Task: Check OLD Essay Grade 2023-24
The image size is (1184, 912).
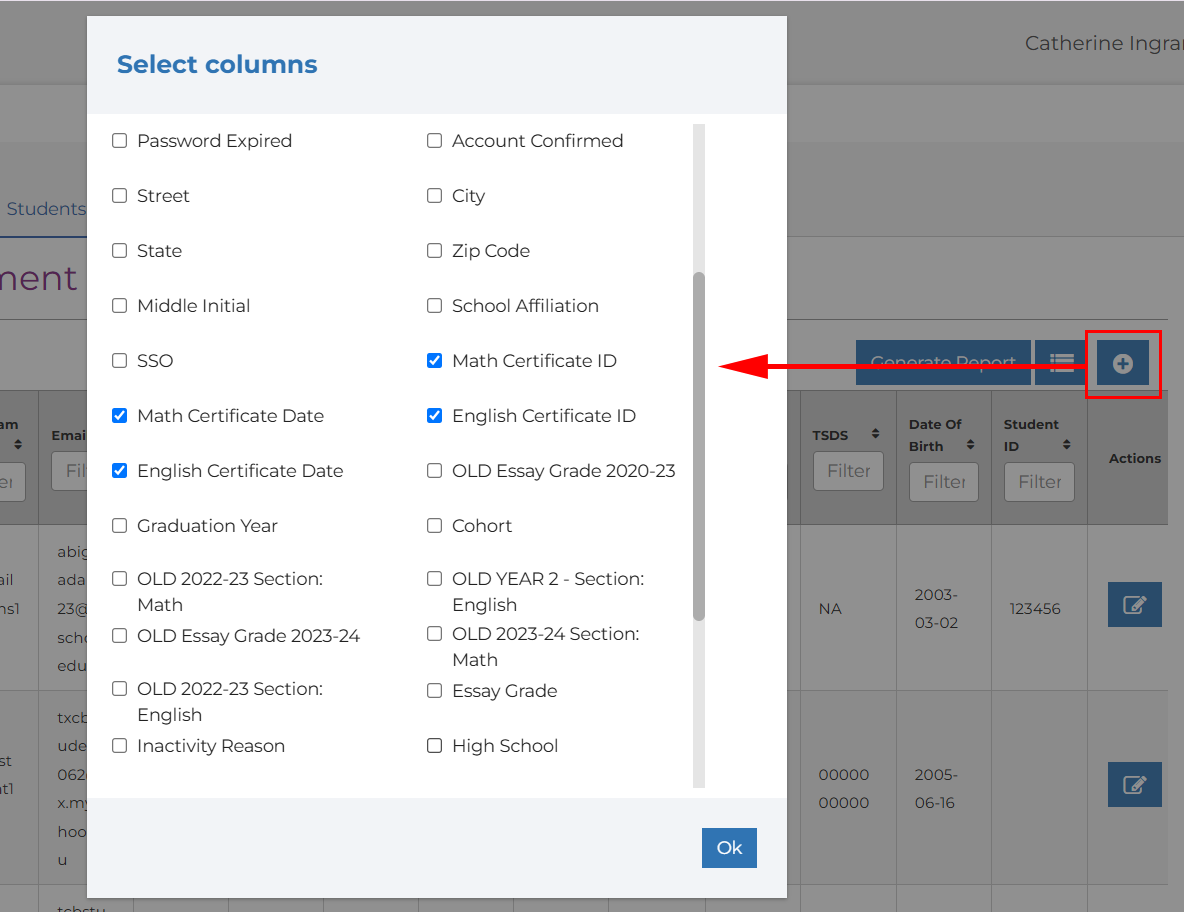Action: pos(119,636)
